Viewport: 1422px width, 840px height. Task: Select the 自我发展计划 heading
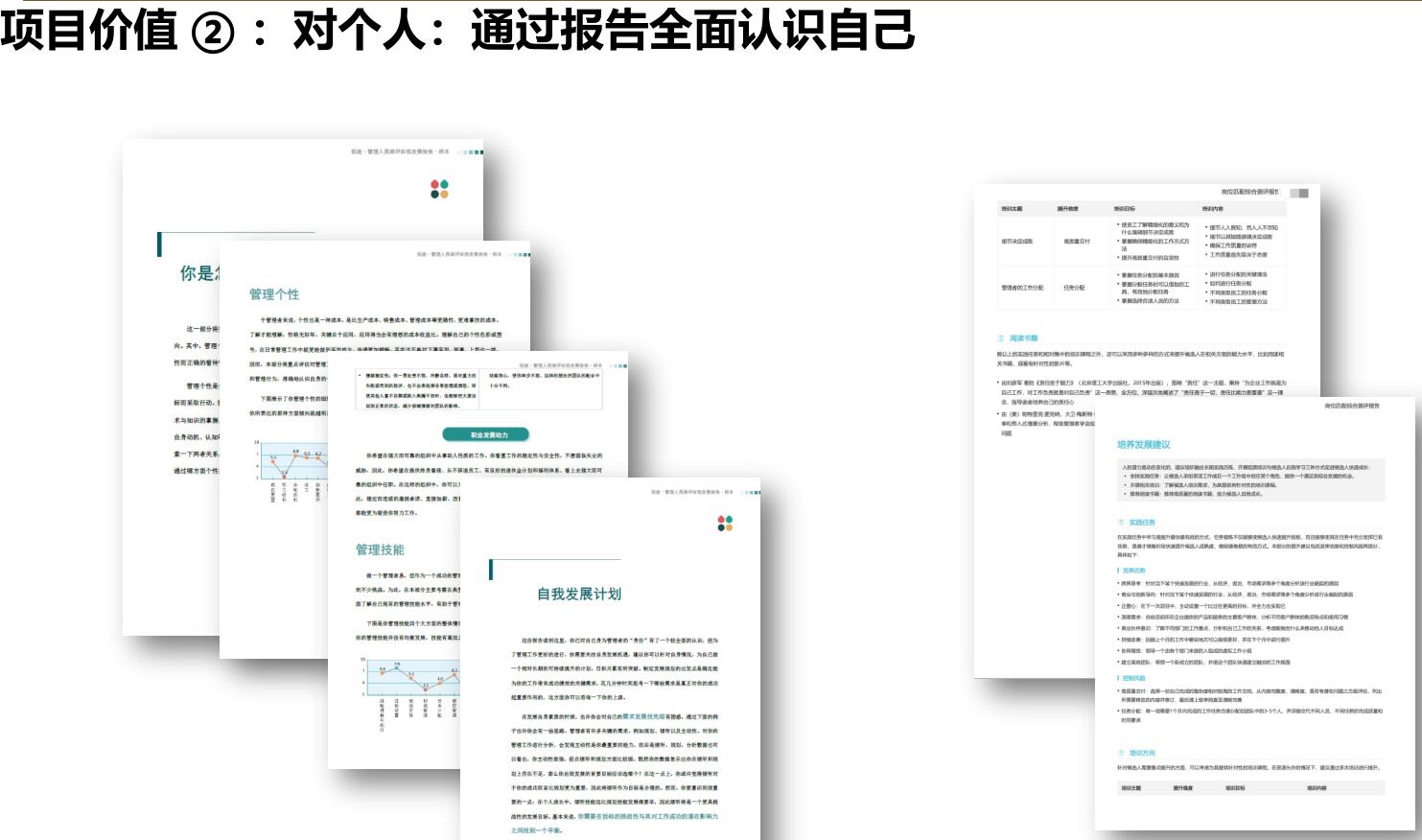579,594
